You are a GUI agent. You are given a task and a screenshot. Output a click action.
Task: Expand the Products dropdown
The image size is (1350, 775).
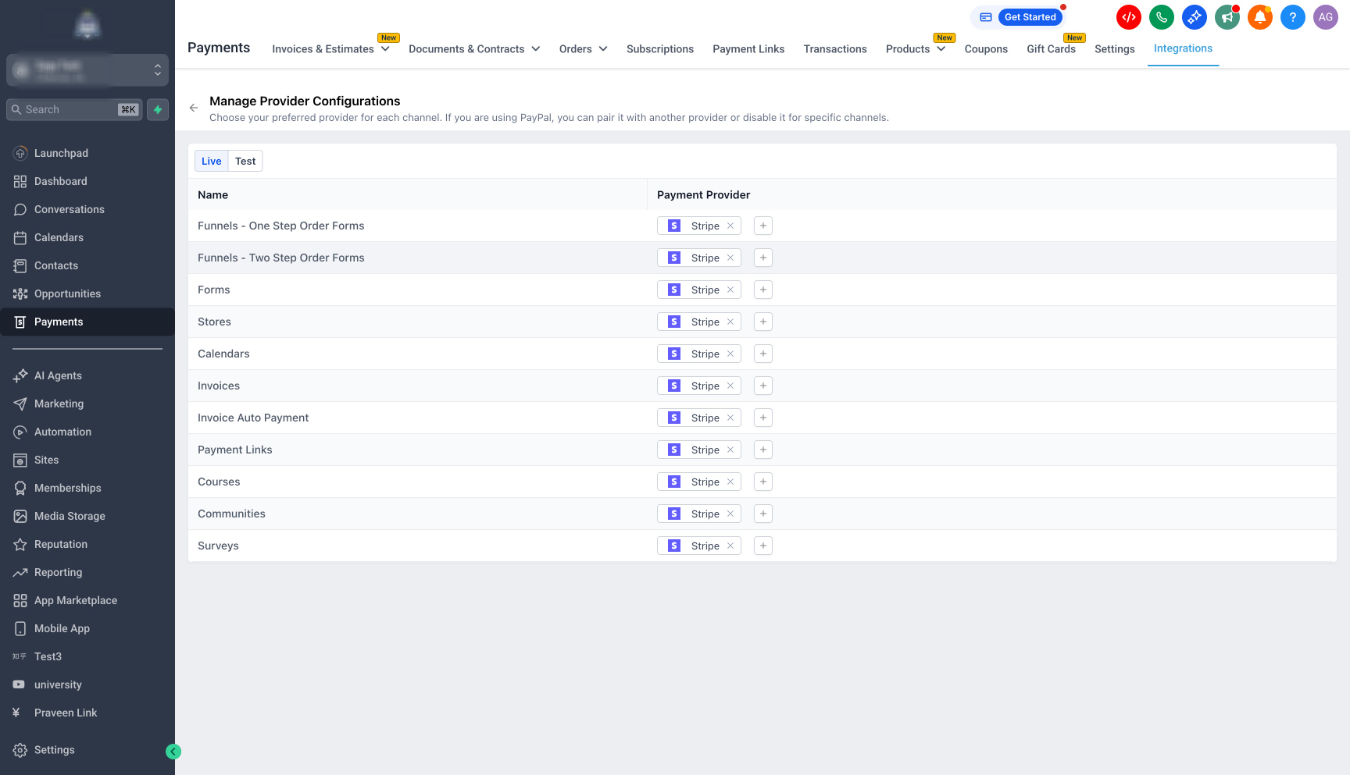(915, 49)
